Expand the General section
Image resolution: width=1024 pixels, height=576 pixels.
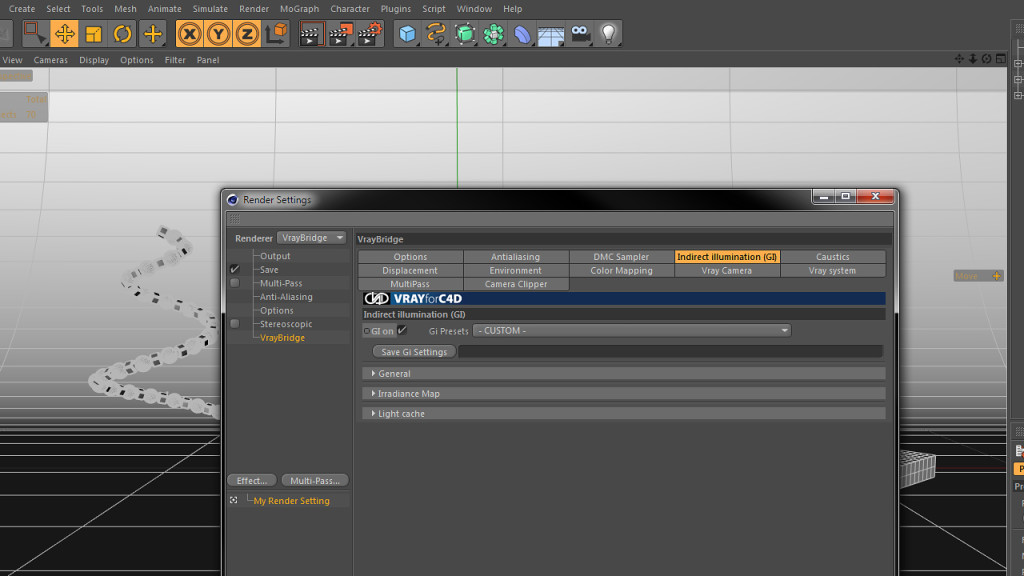pyautogui.click(x=624, y=374)
